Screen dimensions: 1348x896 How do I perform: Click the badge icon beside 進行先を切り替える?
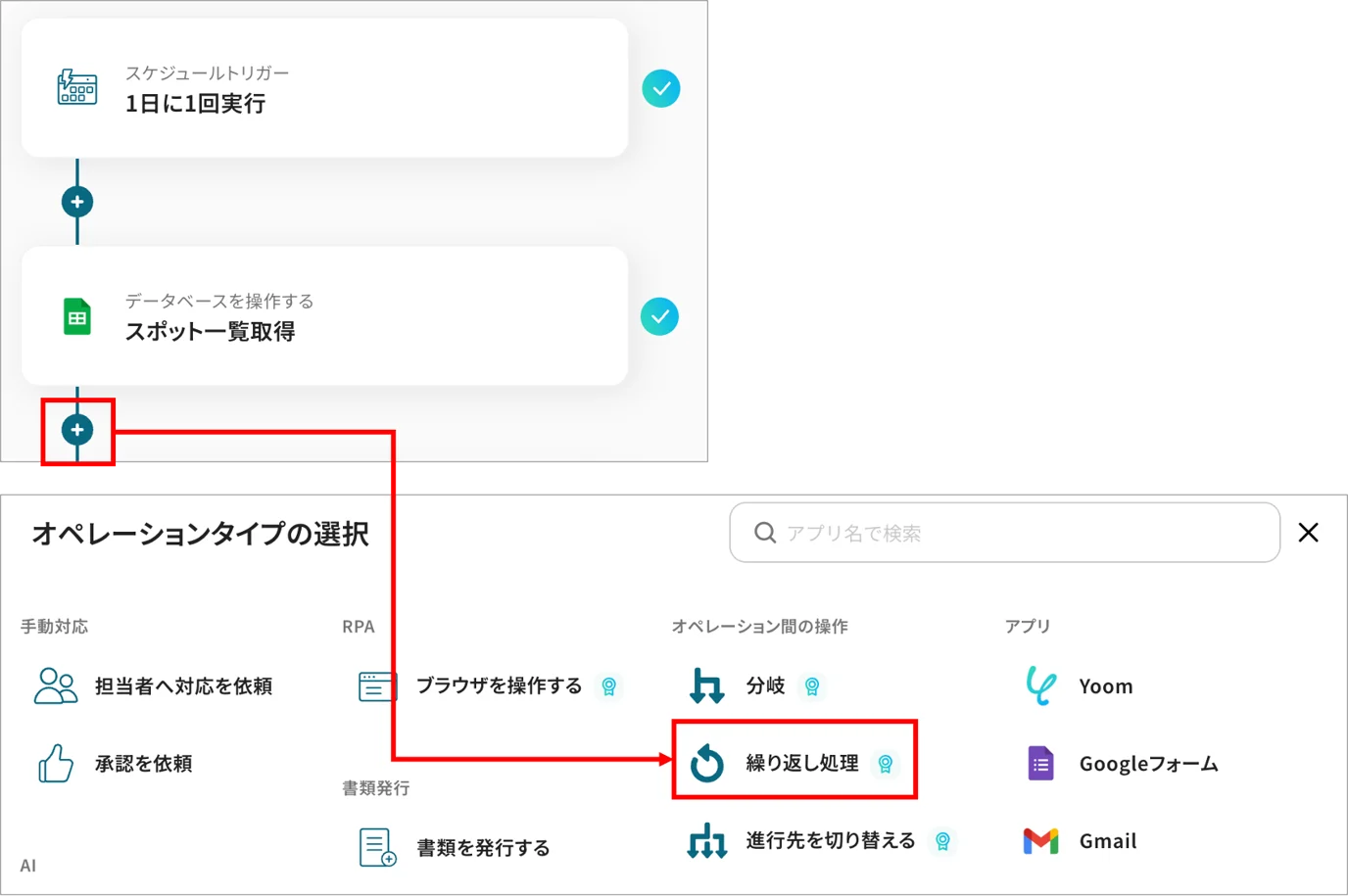pos(942,841)
